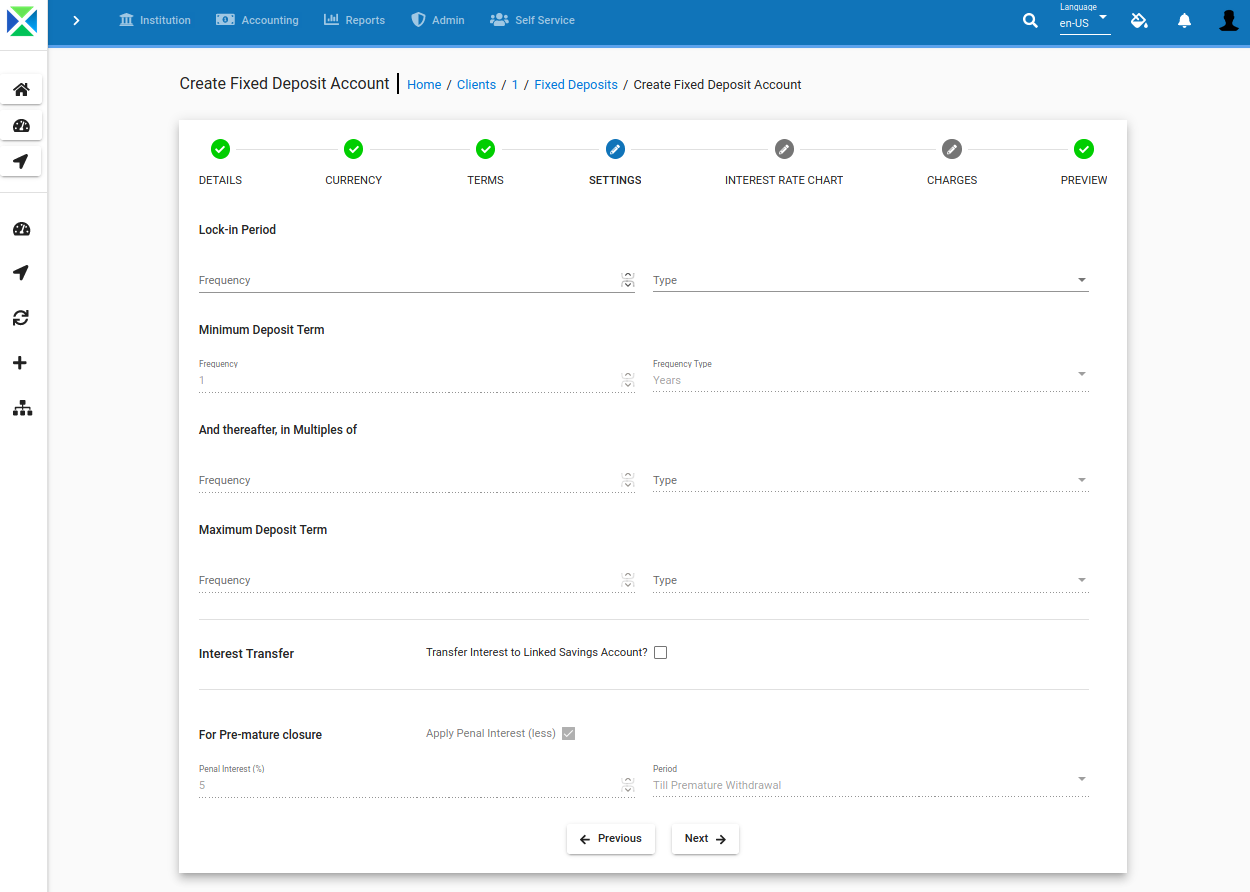Select the Settings step pencil icon

[615, 149]
